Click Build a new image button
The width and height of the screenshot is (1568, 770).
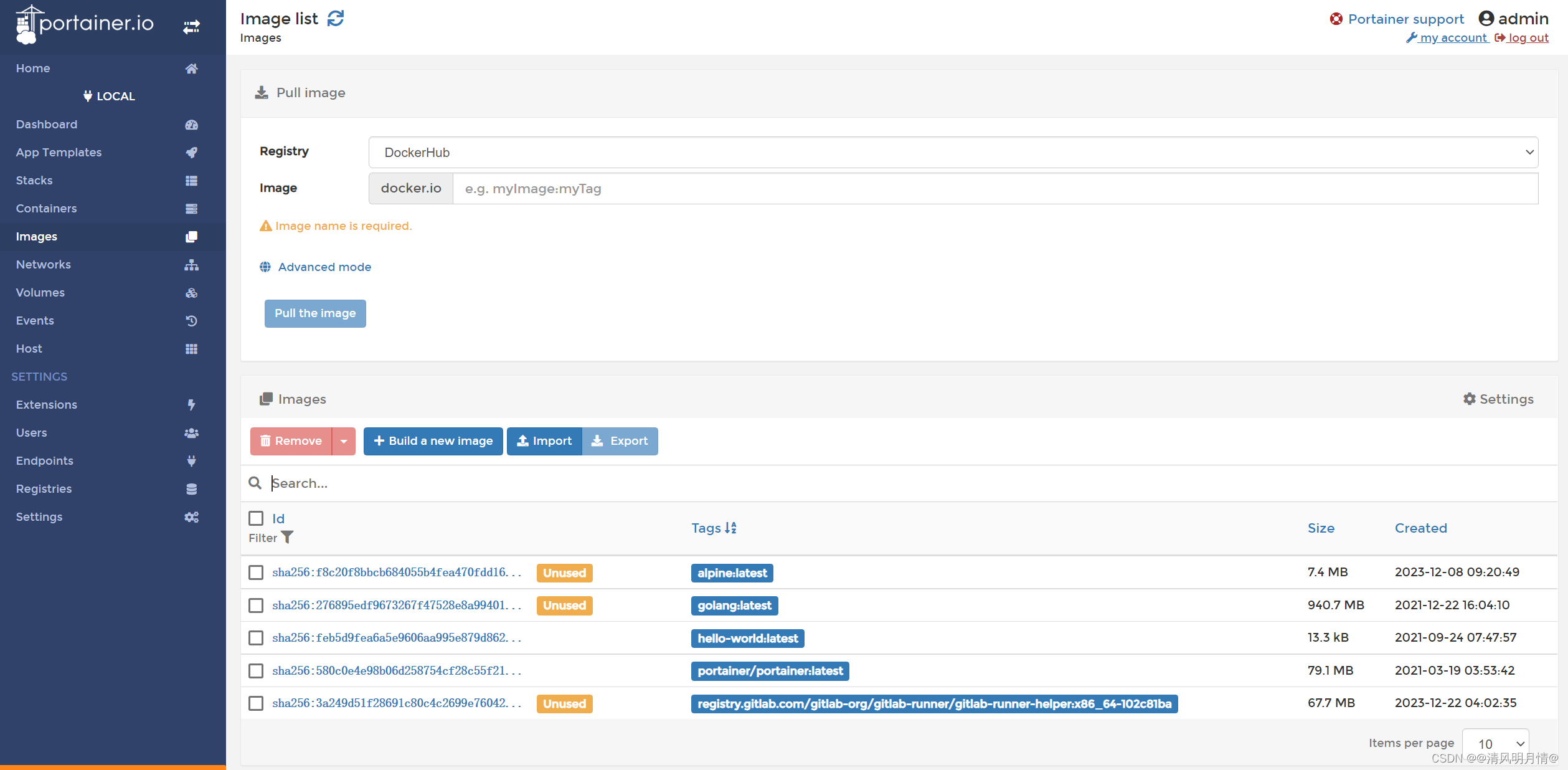433,441
